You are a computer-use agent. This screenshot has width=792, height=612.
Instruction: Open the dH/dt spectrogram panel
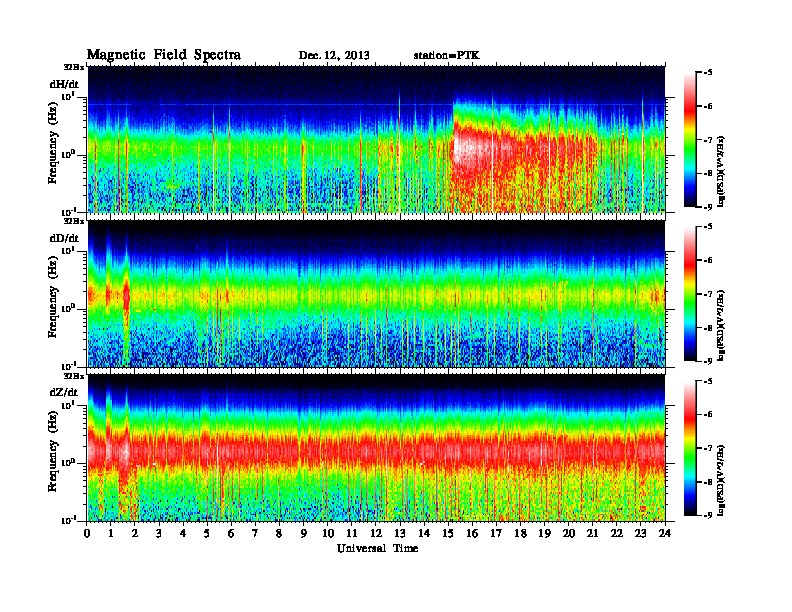pyautogui.click(x=376, y=139)
